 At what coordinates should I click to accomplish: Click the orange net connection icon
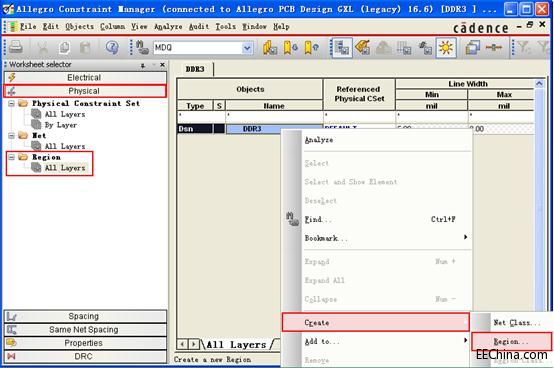(494, 47)
